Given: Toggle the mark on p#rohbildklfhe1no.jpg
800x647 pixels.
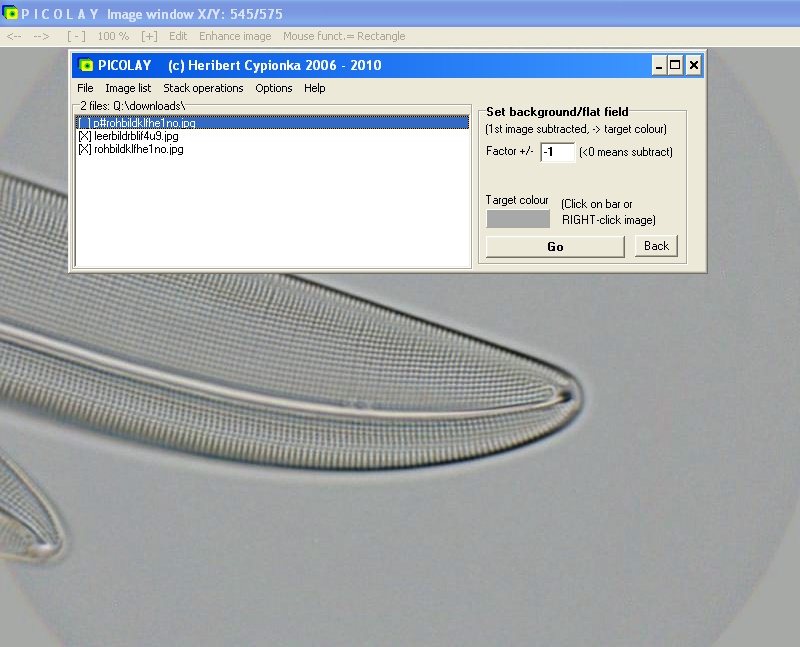Looking at the screenshot, I should point(84,123).
